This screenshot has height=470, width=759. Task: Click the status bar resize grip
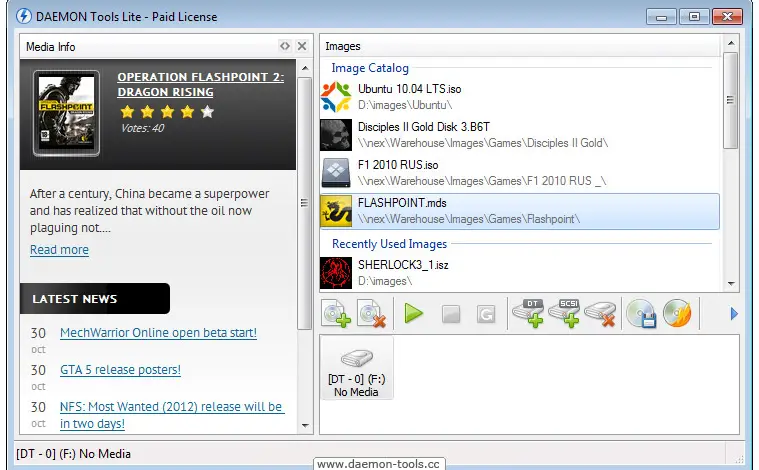[x=739, y=459]
